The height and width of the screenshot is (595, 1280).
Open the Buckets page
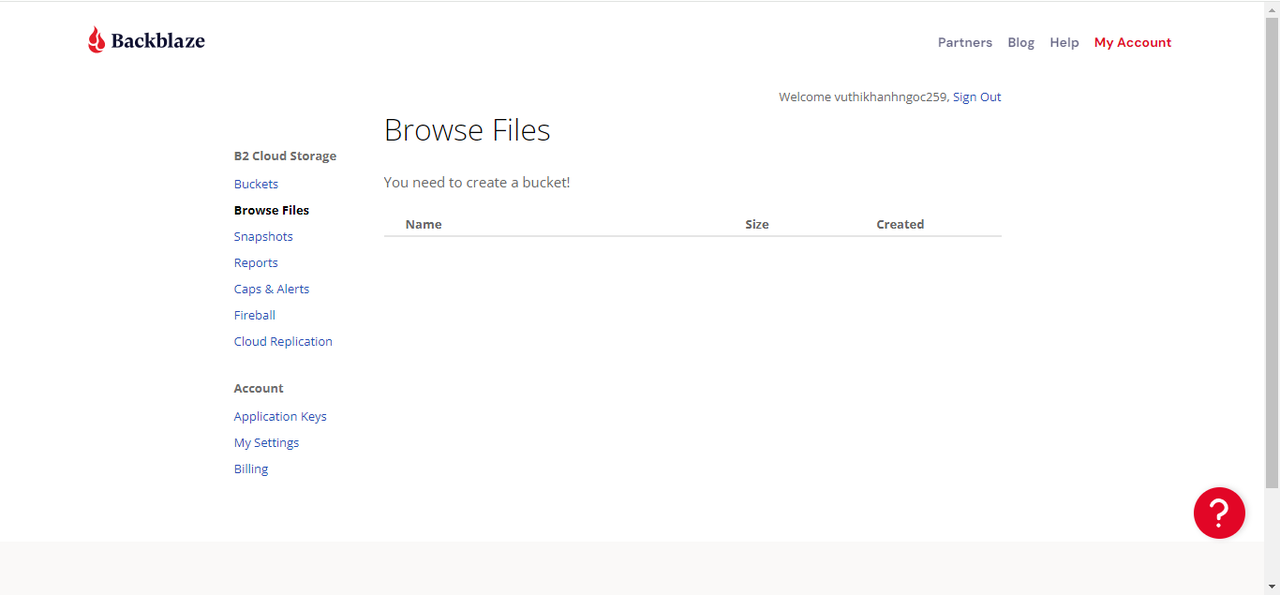pos(256,184)
